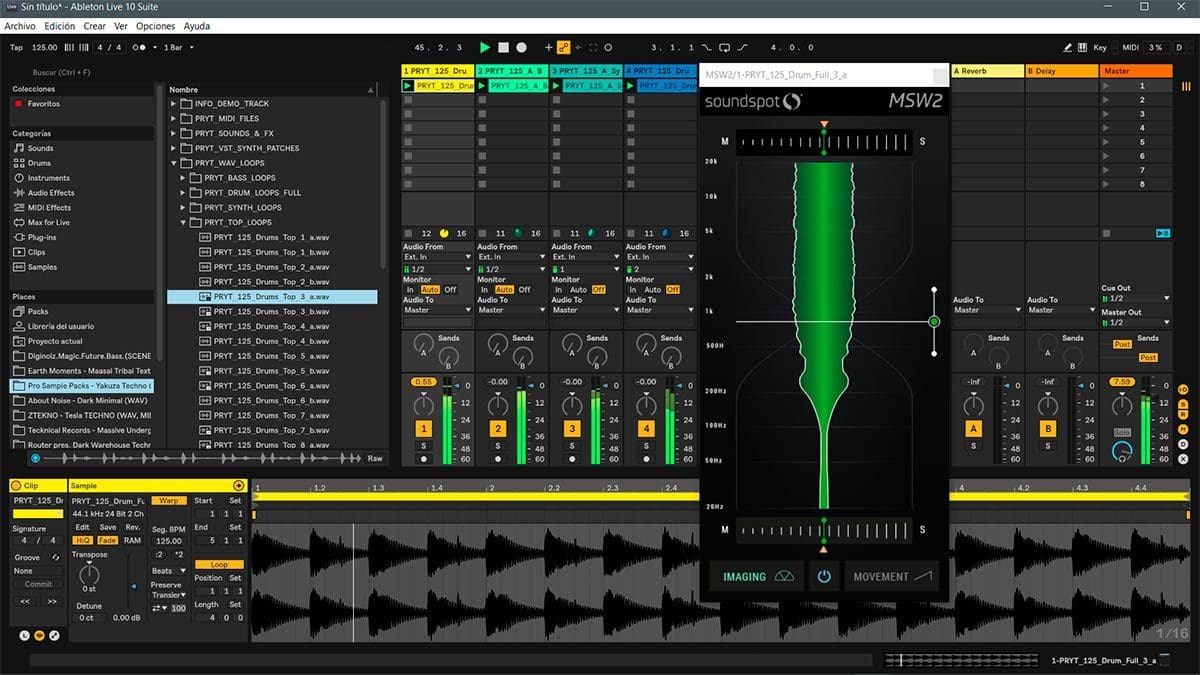Viewport: 1200px width, 675px height.
Task: Open the Edición menu
Action: pos(60,26)
